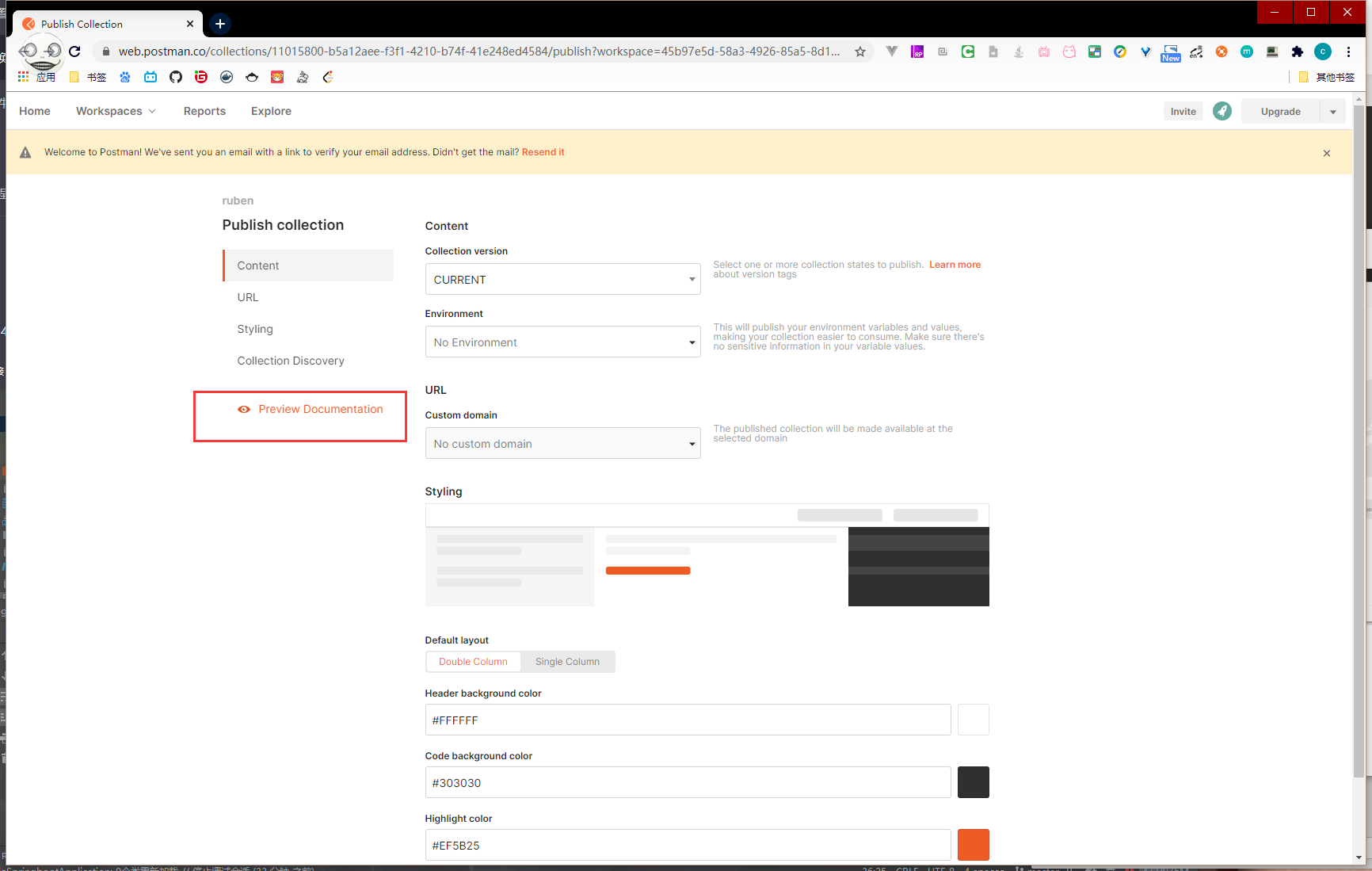This screenshot has width=1372, height=871.
Task: Open the blue bilibili TV bookmark
Action: coord(151,77)
